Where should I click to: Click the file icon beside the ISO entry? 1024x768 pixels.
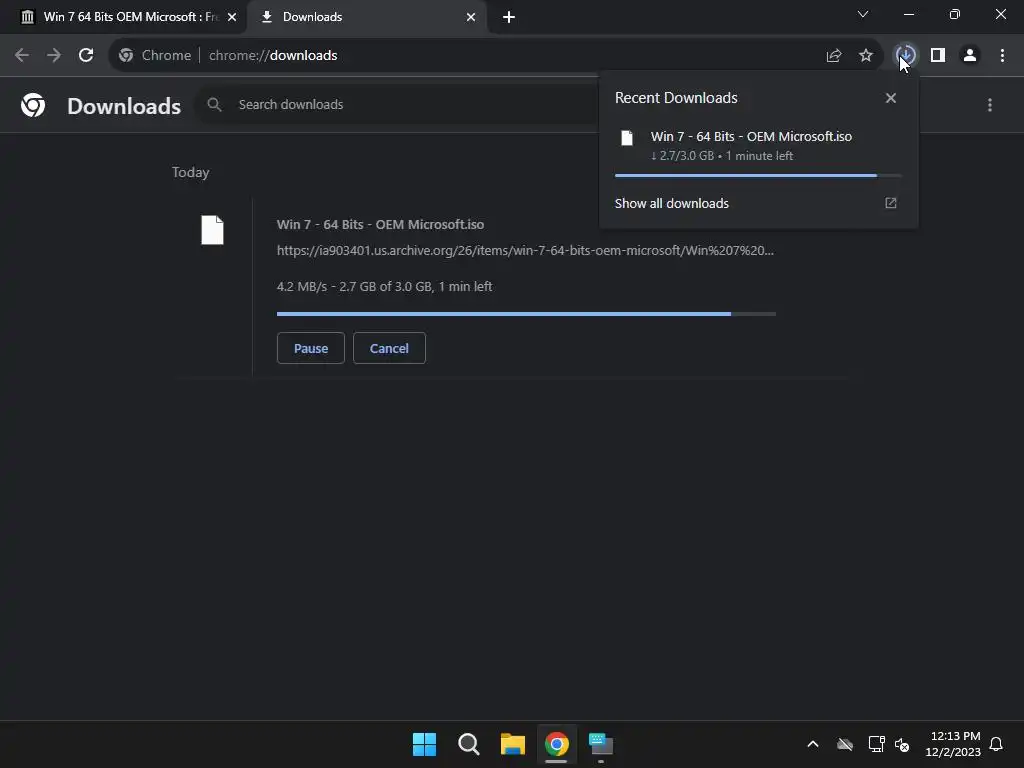pyautogui.click(x=212, y=230)
